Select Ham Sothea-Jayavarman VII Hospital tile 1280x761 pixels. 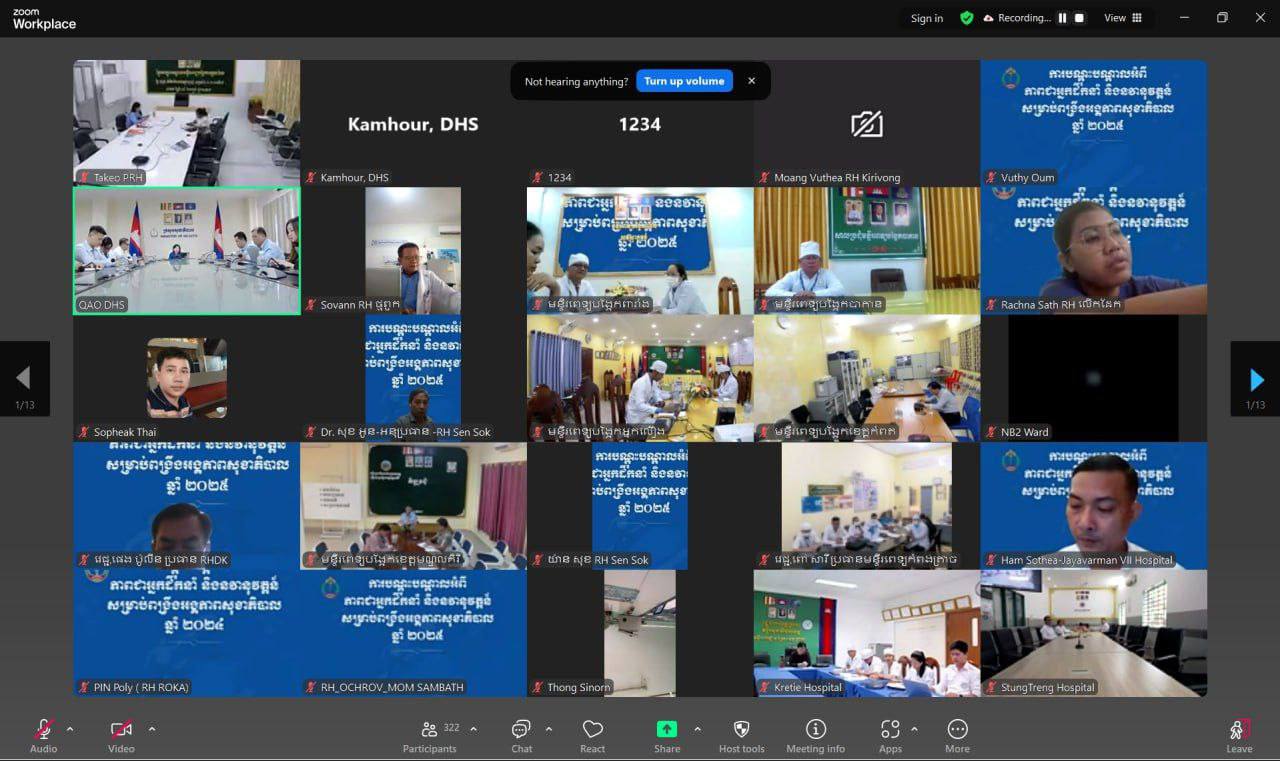coord(1094,506)
